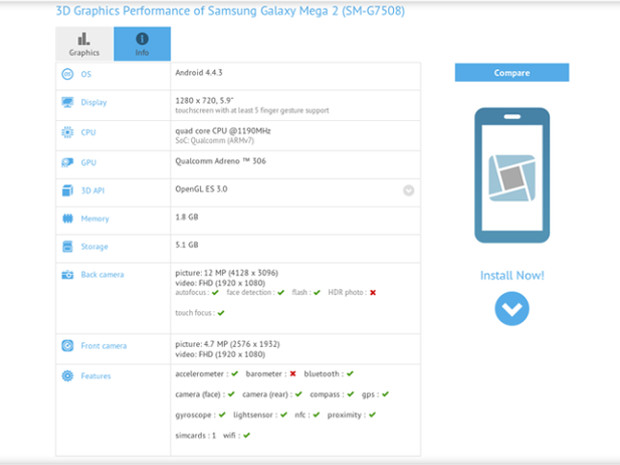Click the quad core CPU @1190MHz text

tap(223, 131)
